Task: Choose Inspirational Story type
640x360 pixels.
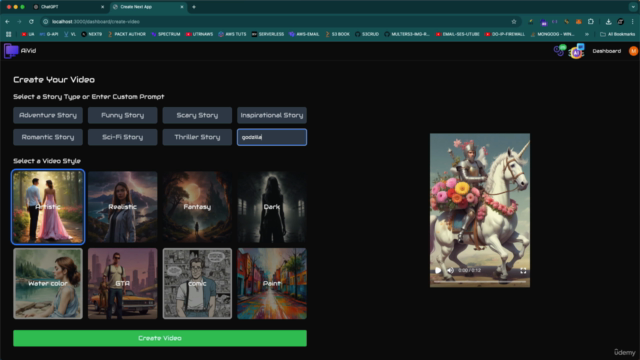Action: point(272,115)
